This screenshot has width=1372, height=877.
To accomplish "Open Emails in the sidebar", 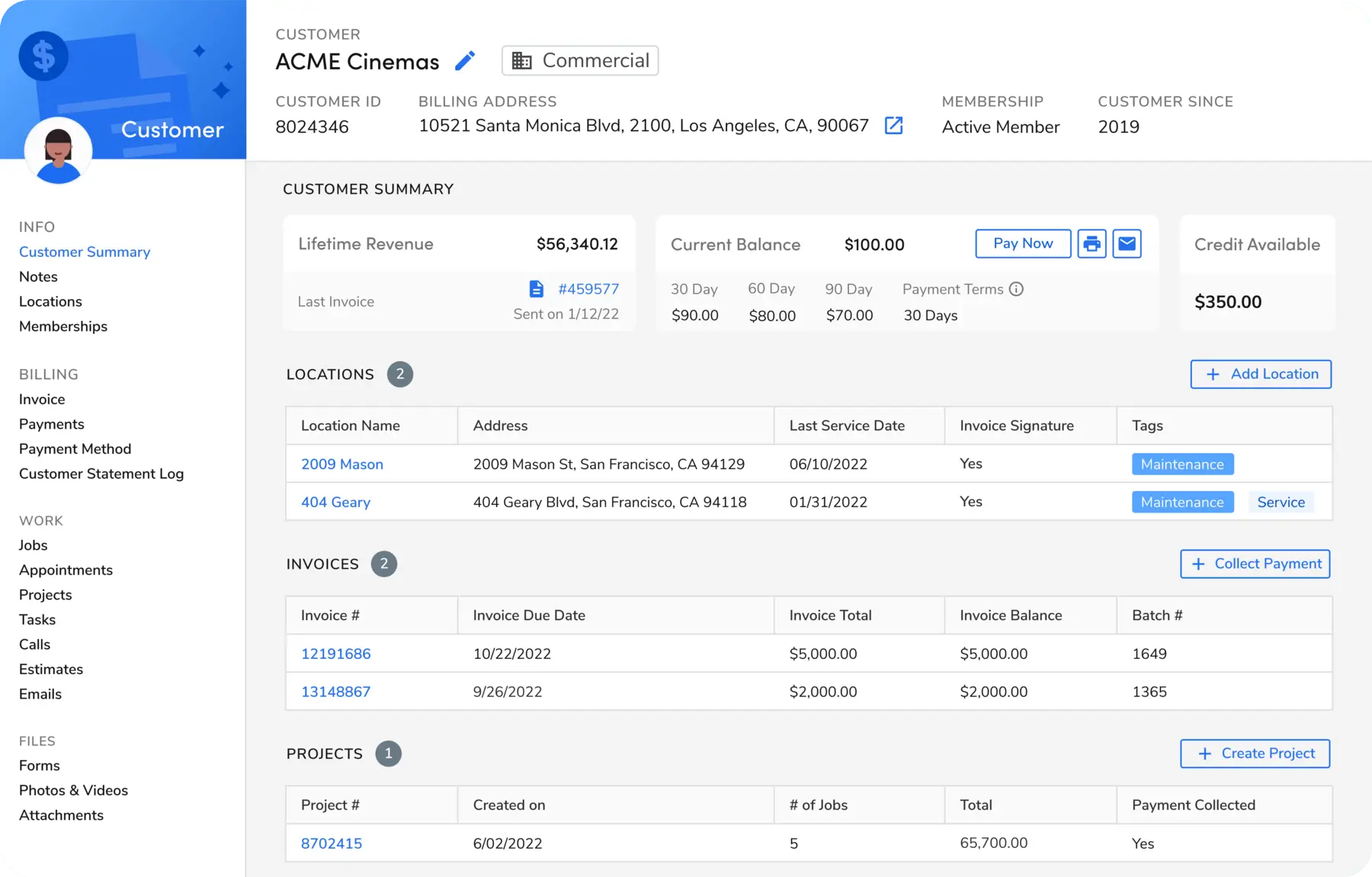I will 40,694.
